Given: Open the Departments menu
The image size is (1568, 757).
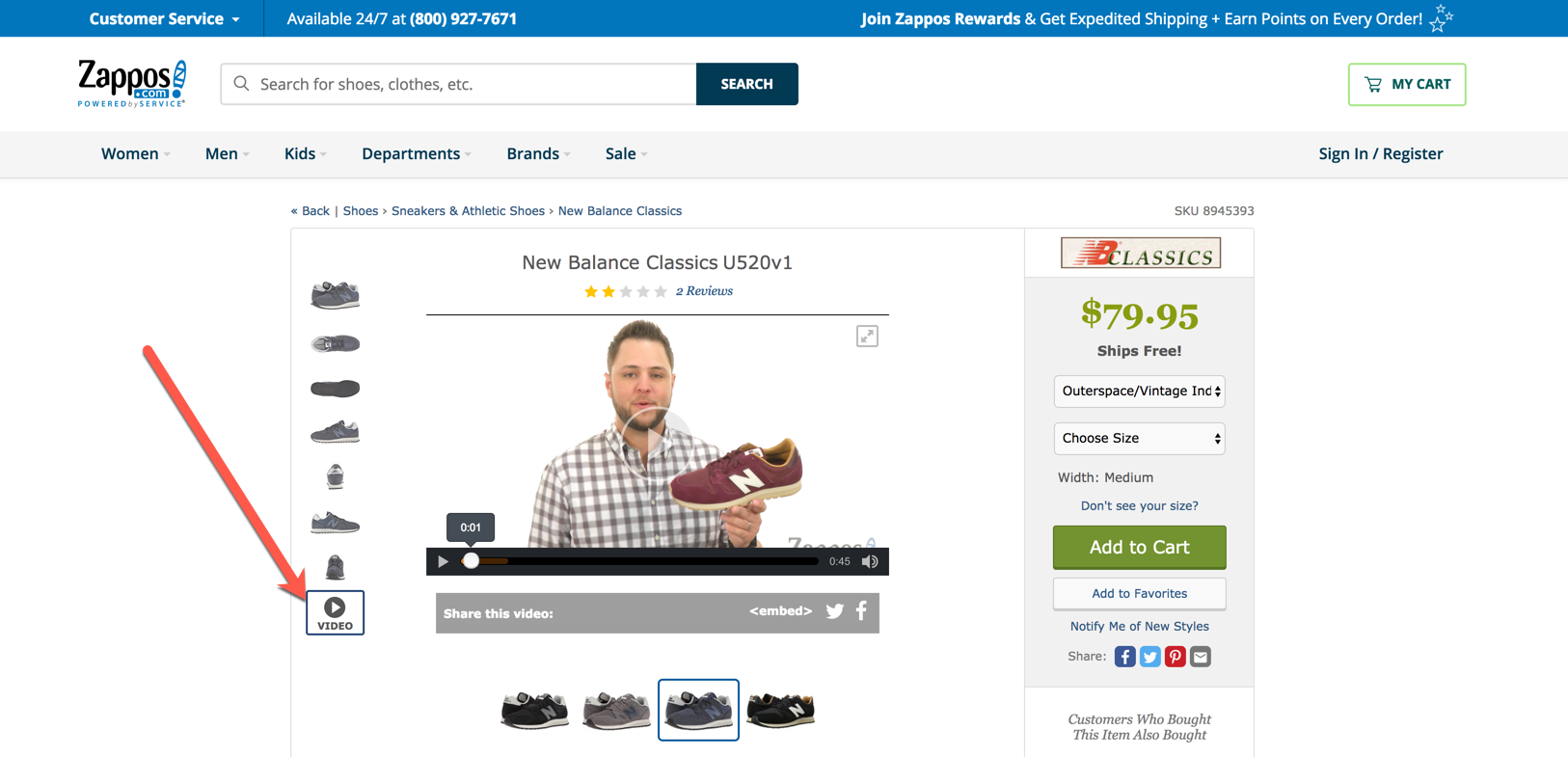Looking at the screenshot, I should 417,154.
